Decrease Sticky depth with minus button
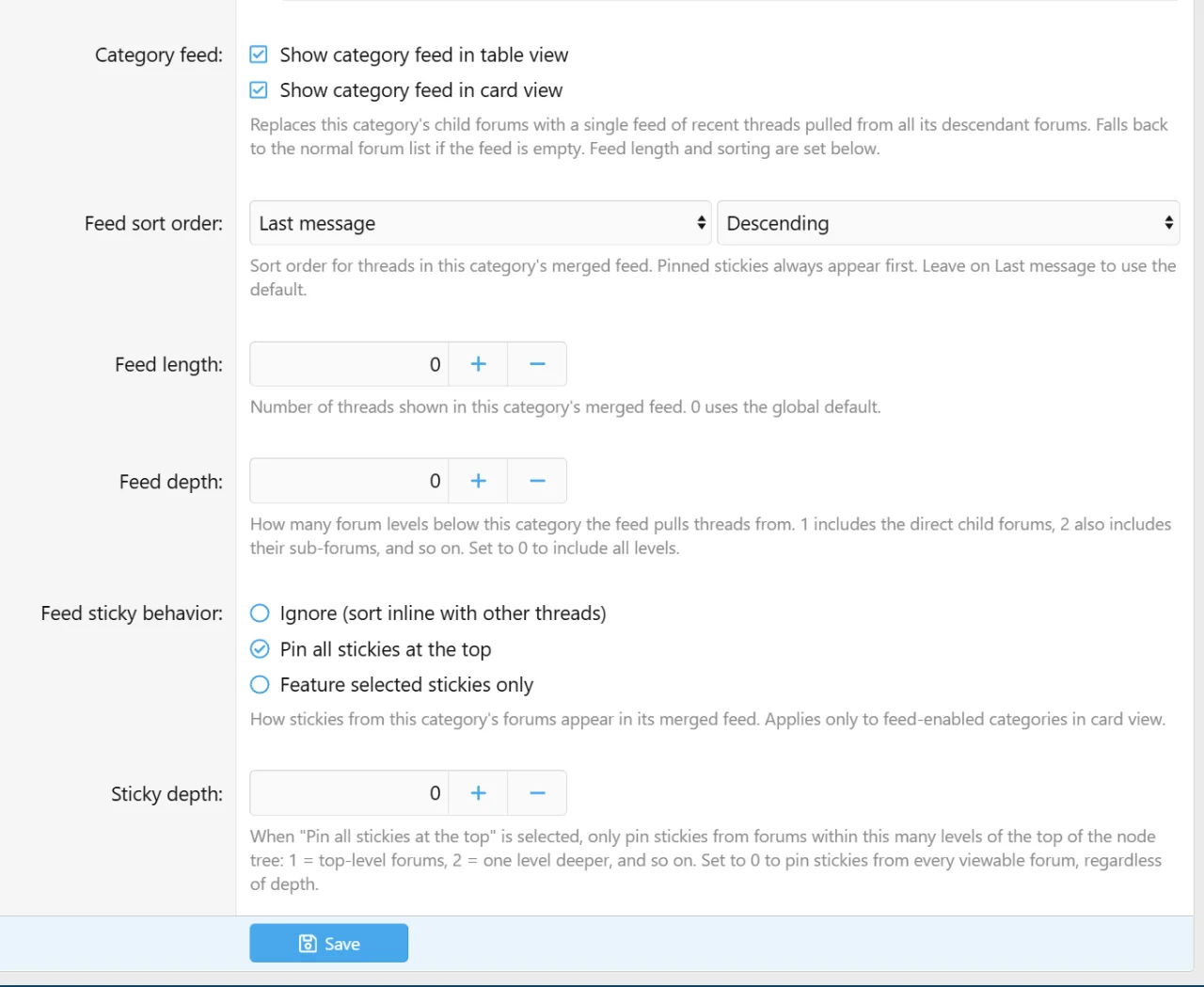This screenshot has width=1204, height=987. 537,793
